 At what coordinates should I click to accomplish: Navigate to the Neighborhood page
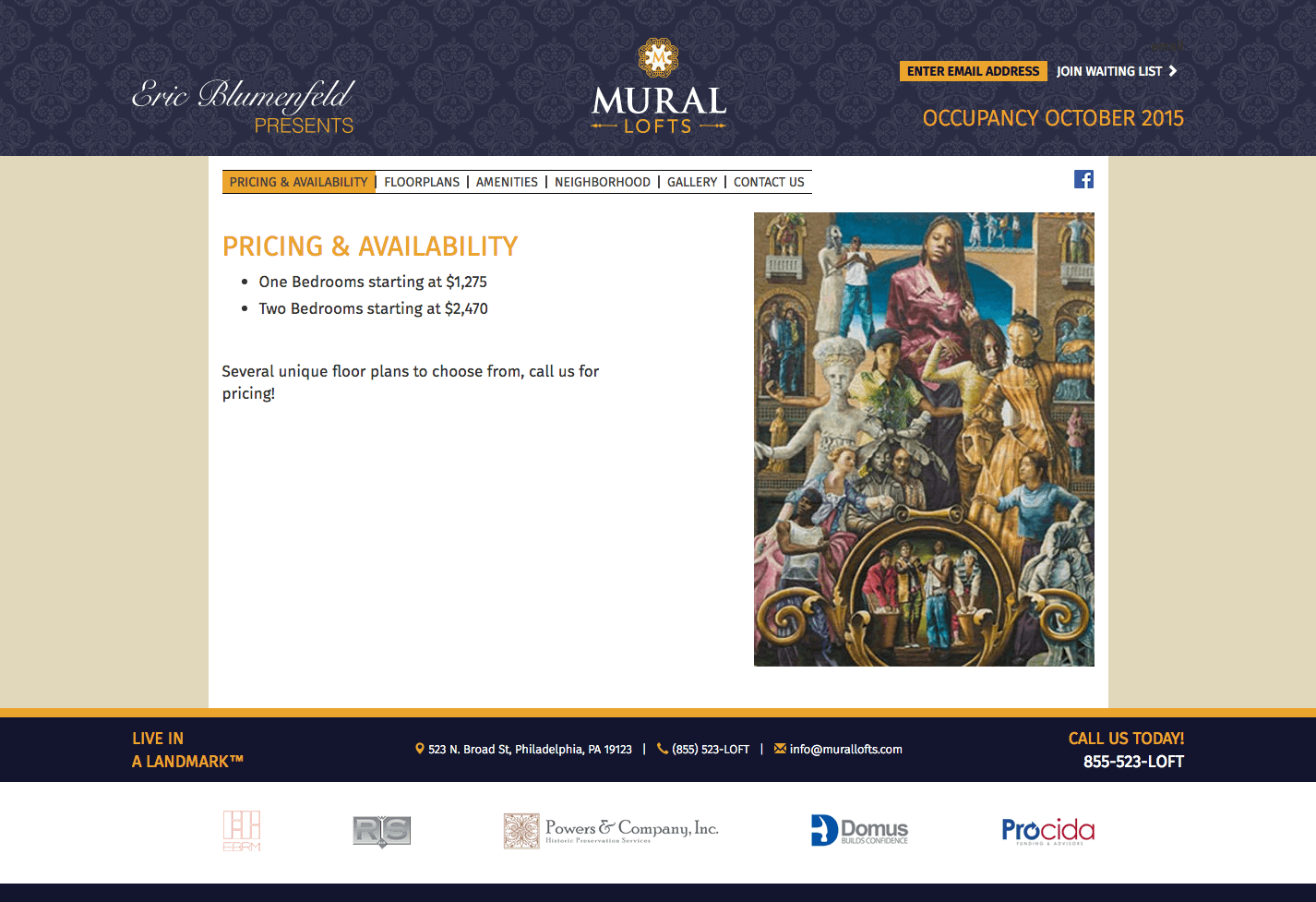[x=602, y=182]
